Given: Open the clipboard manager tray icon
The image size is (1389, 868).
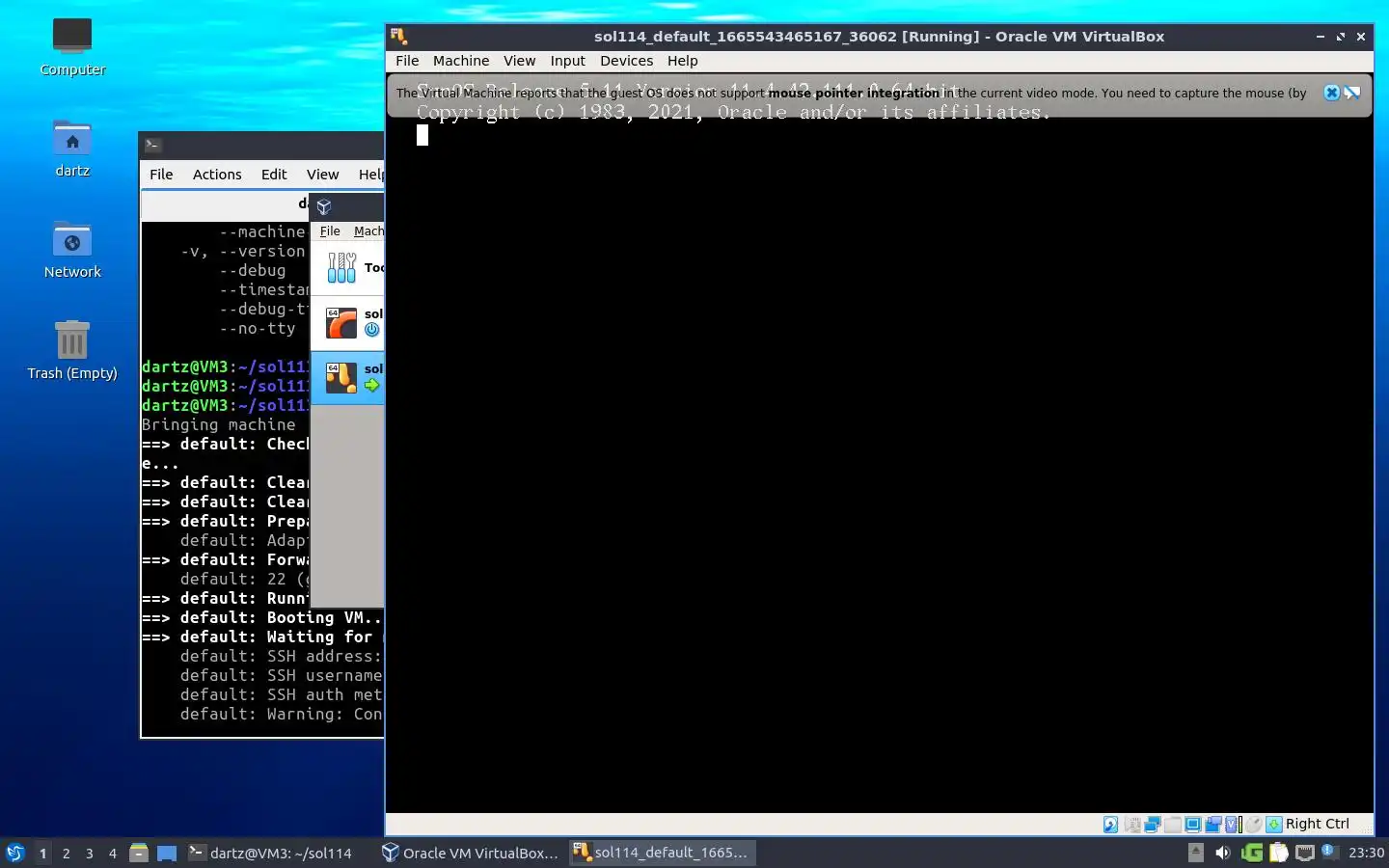Looking at the screenshot, I should pyautogui.click(x=1278, y=853).
